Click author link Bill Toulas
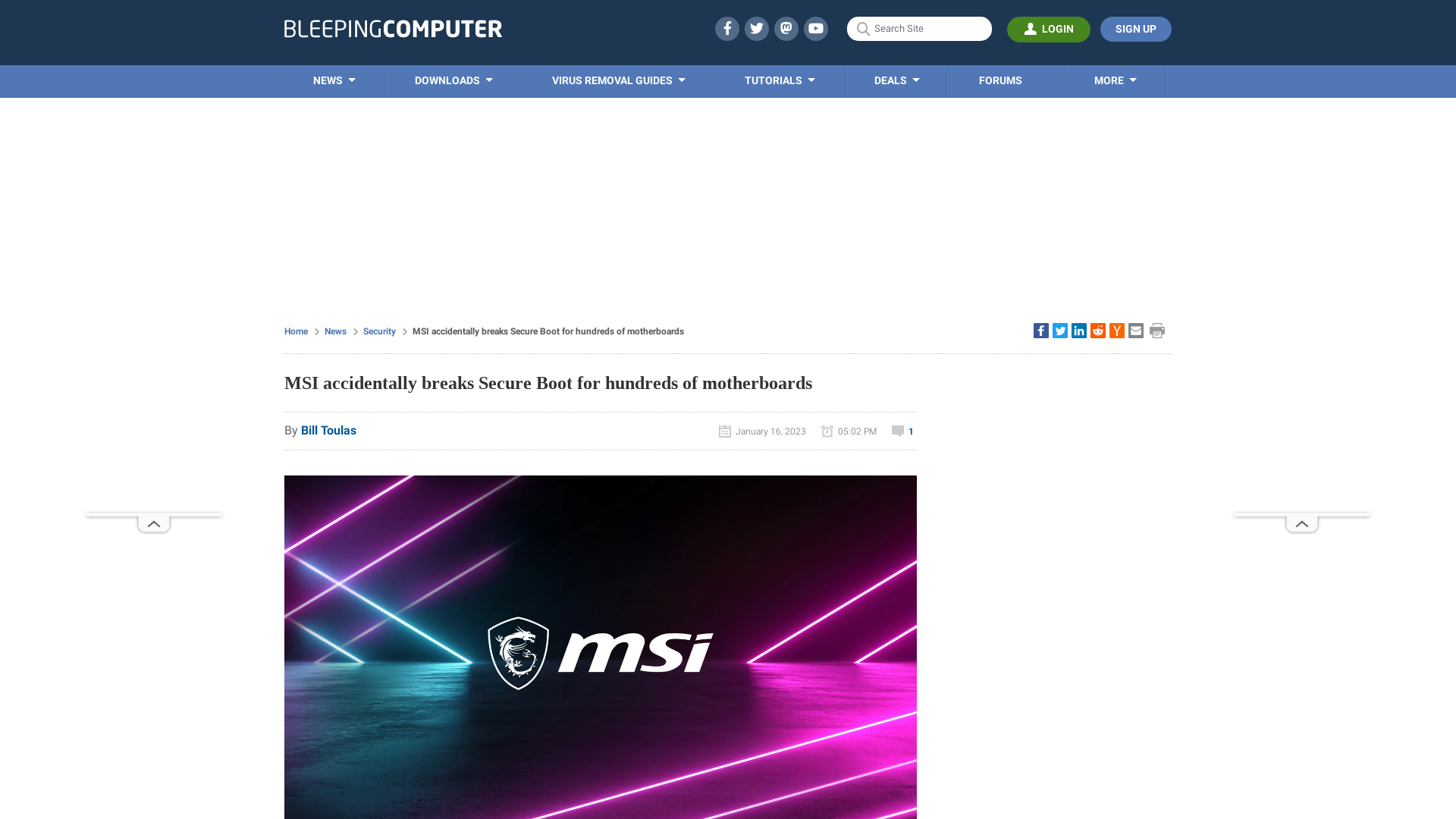 [328, 430]
